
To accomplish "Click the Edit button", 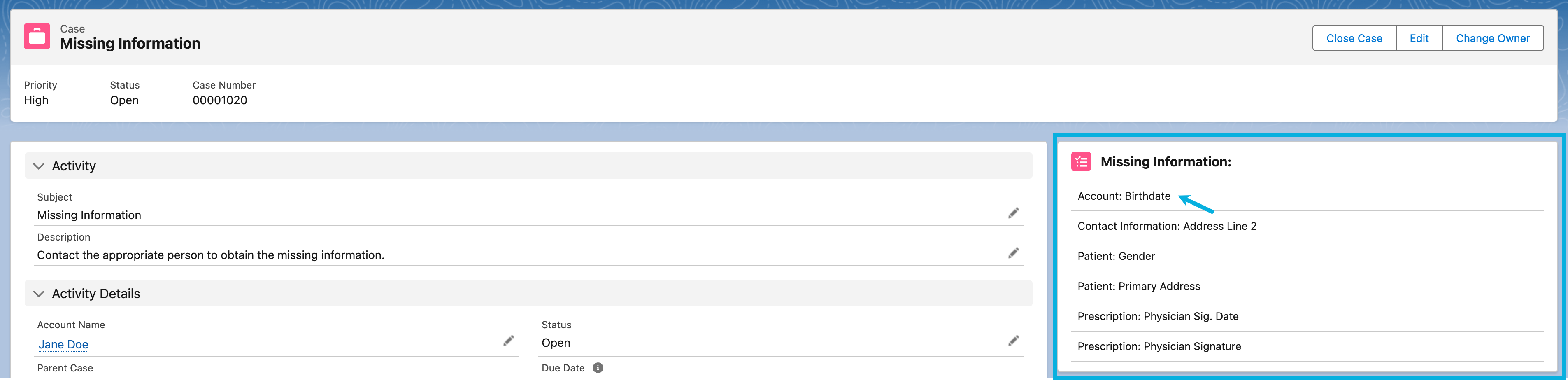I will (x=1419, y=38).
